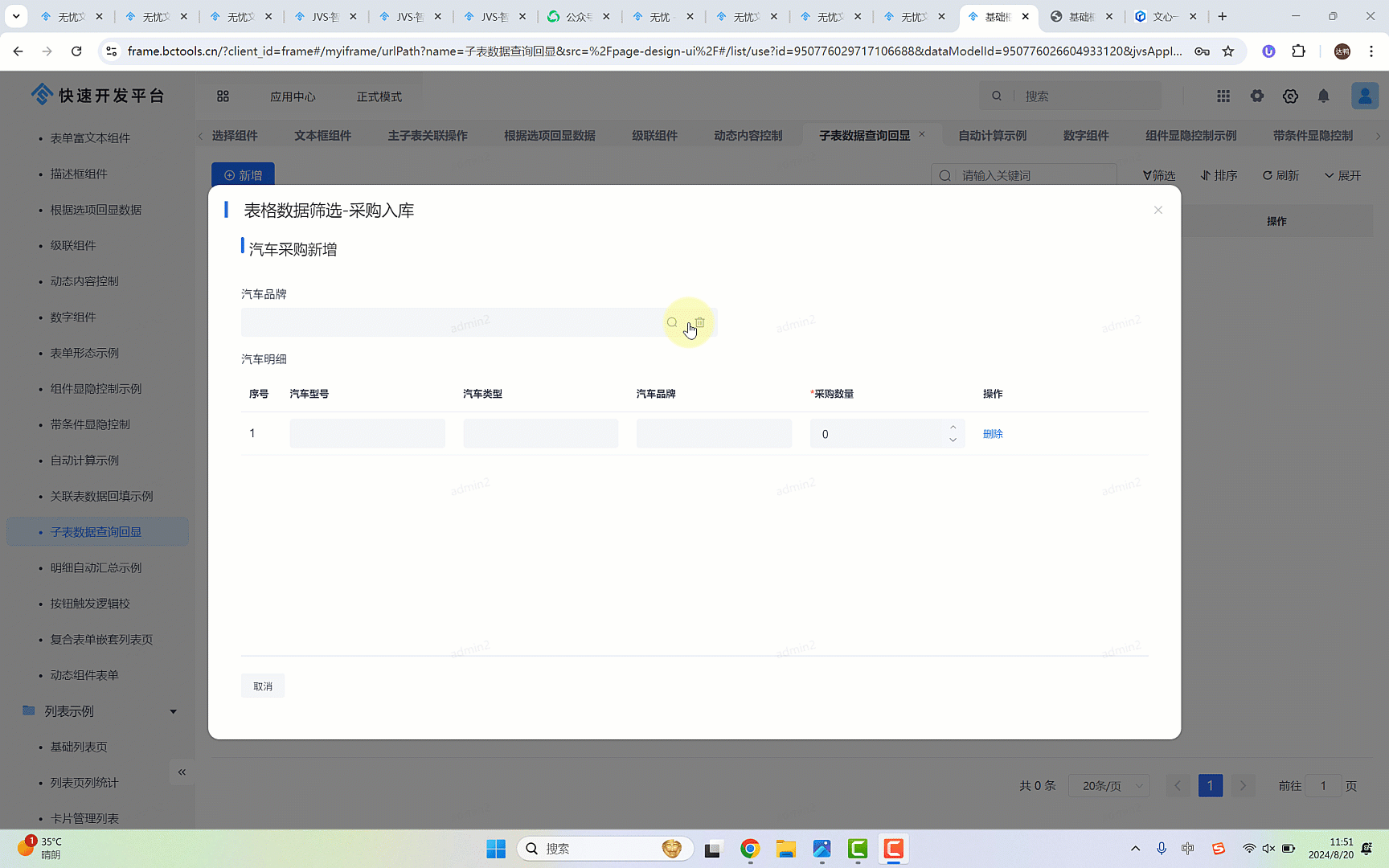
Task: Click the top header search box
Action: coord(1071,96)
